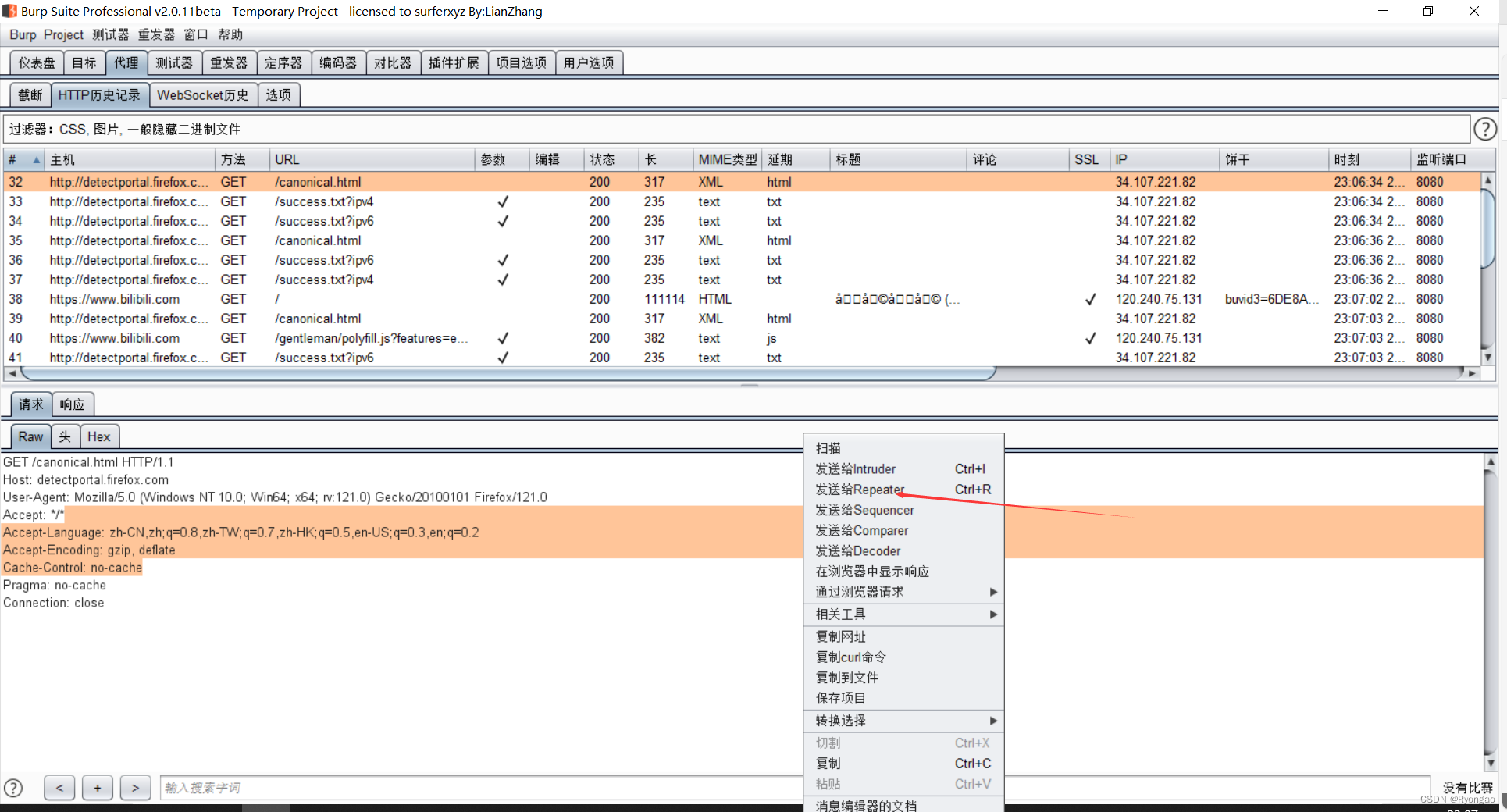Expand the 相关工具 submenu
Screen dimensions: 1507x812
(993, 614)
